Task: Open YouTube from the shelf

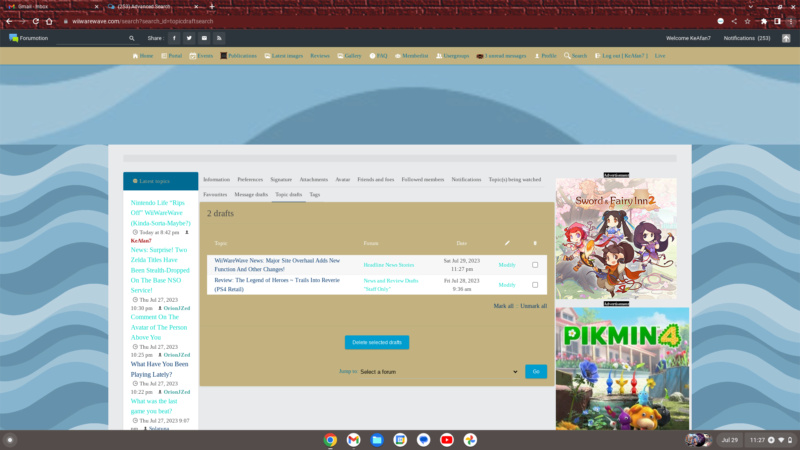Action: [x=446, y=440]
